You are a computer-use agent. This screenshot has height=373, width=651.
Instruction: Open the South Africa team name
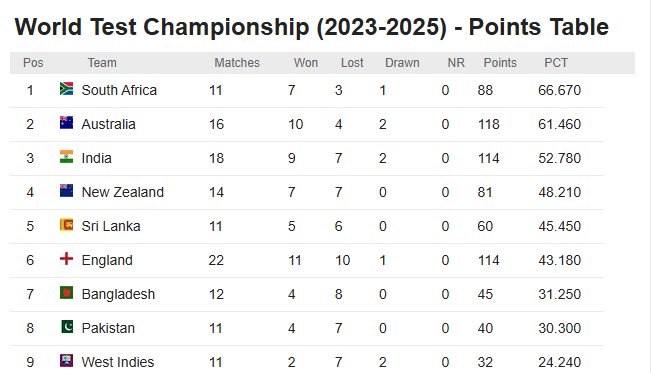click(x=119, y=90)
